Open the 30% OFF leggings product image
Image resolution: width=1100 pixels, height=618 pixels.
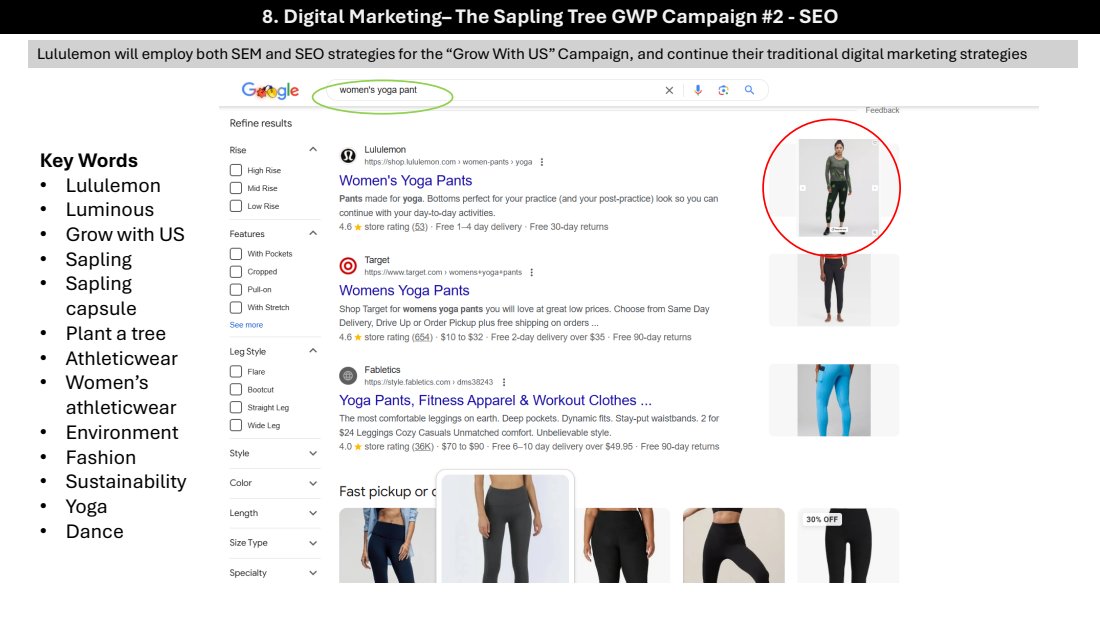848,546
